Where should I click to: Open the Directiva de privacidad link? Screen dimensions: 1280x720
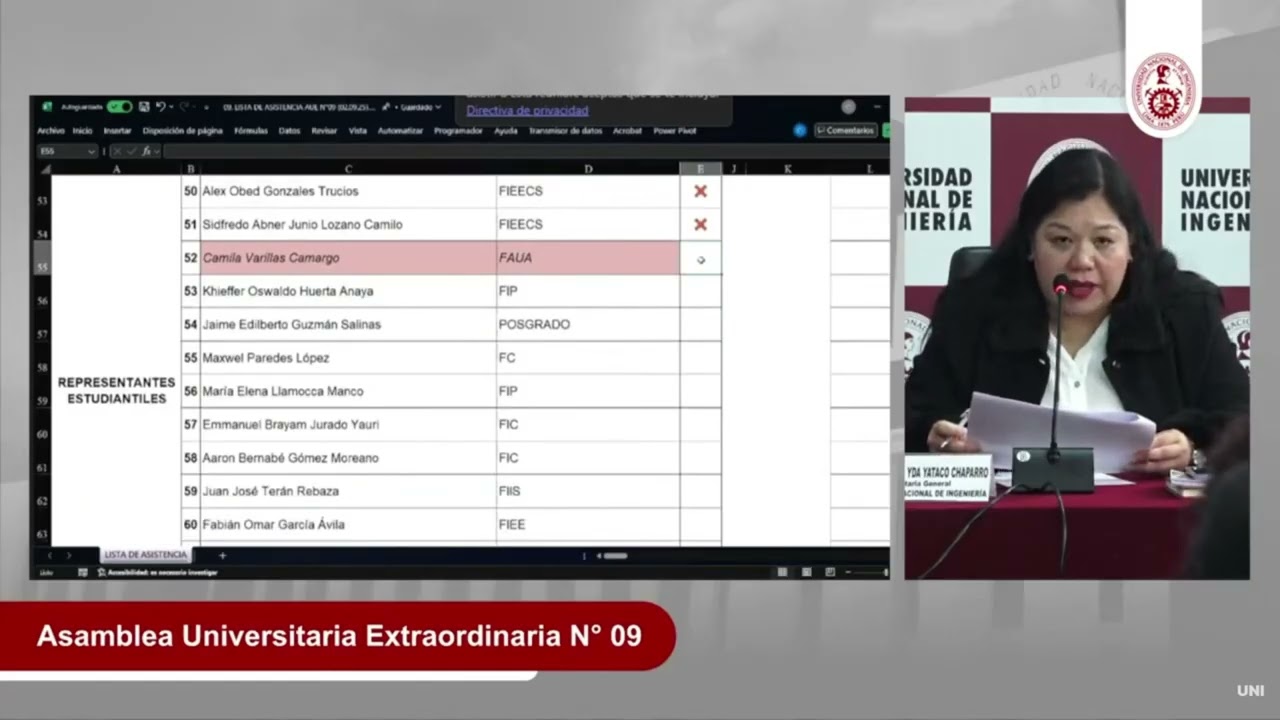(527, 111)
